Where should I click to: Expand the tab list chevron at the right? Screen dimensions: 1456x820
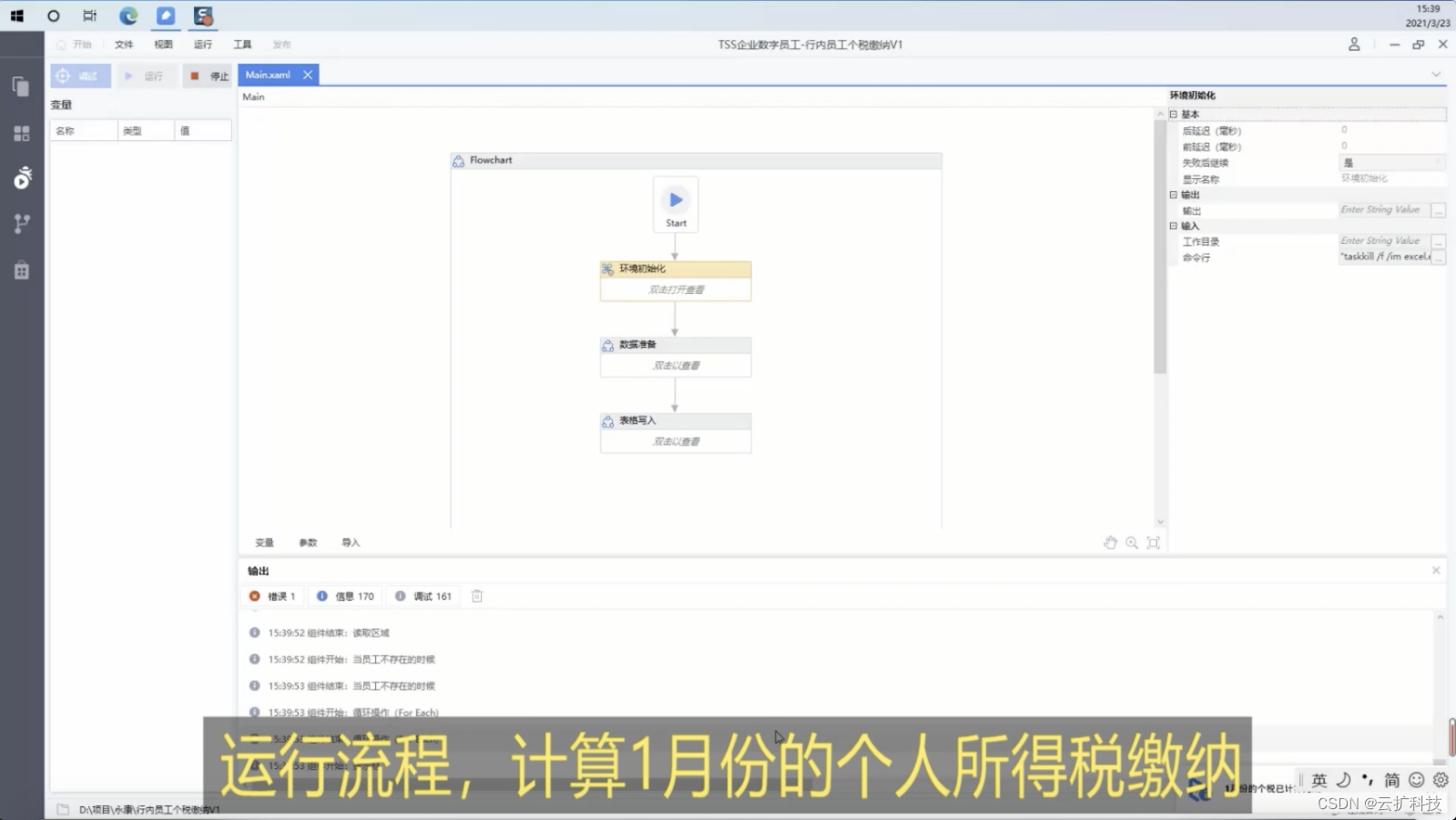[x=1436, y=75]
